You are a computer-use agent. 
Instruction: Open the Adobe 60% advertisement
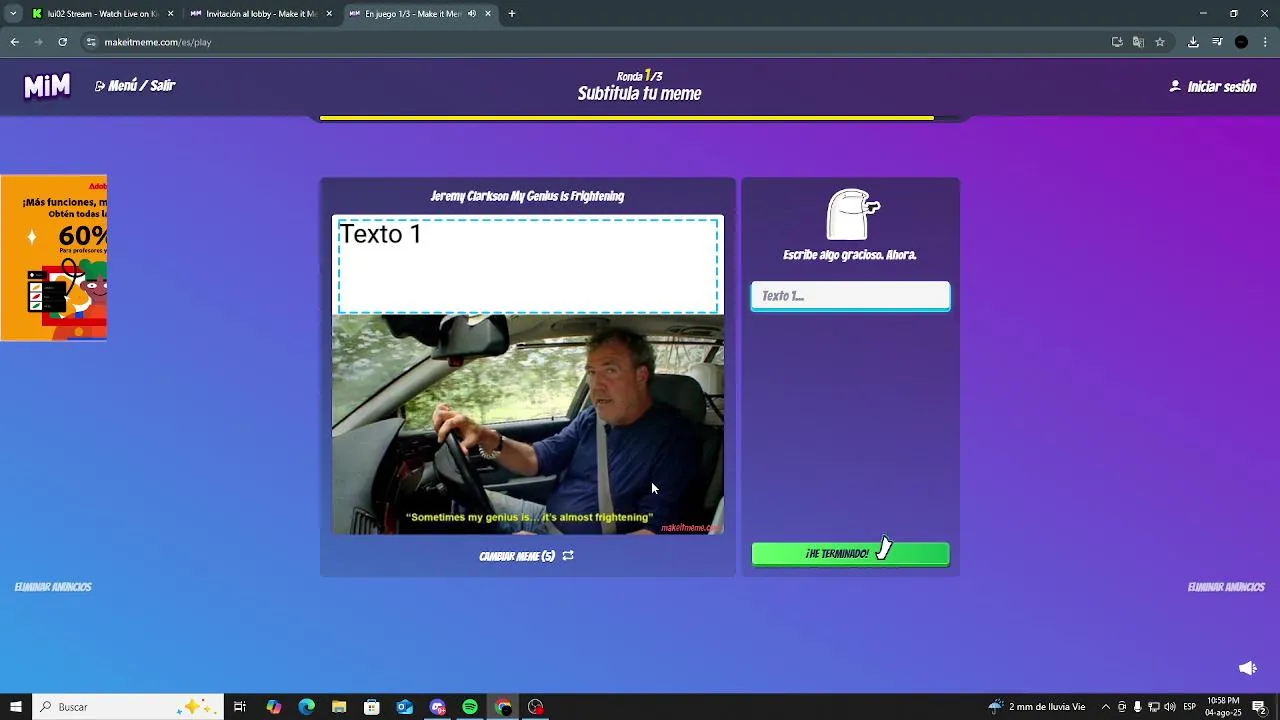pyautogui.click(x=53, y=258)
